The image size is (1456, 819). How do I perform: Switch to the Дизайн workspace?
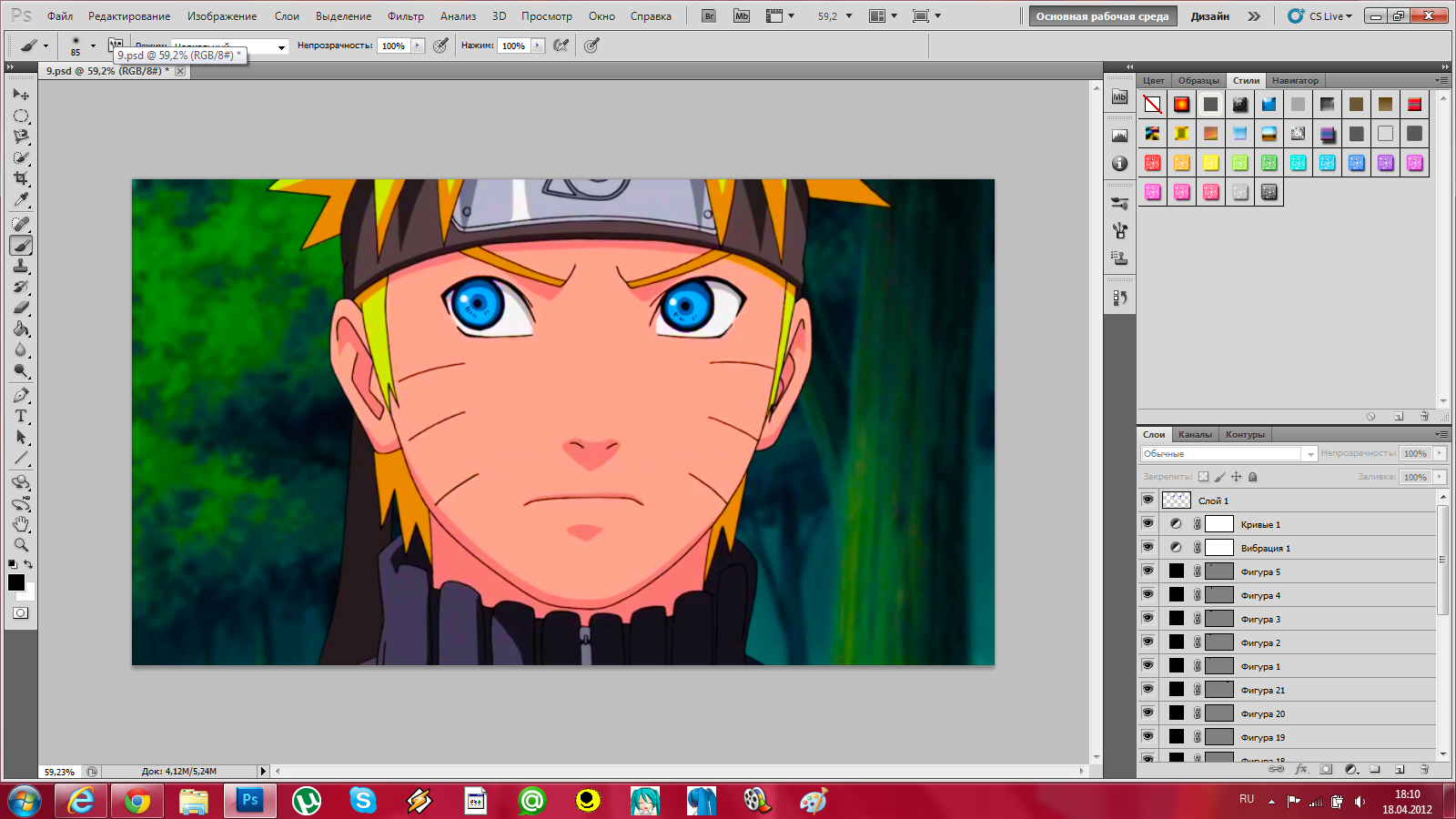coord(1210,16)
